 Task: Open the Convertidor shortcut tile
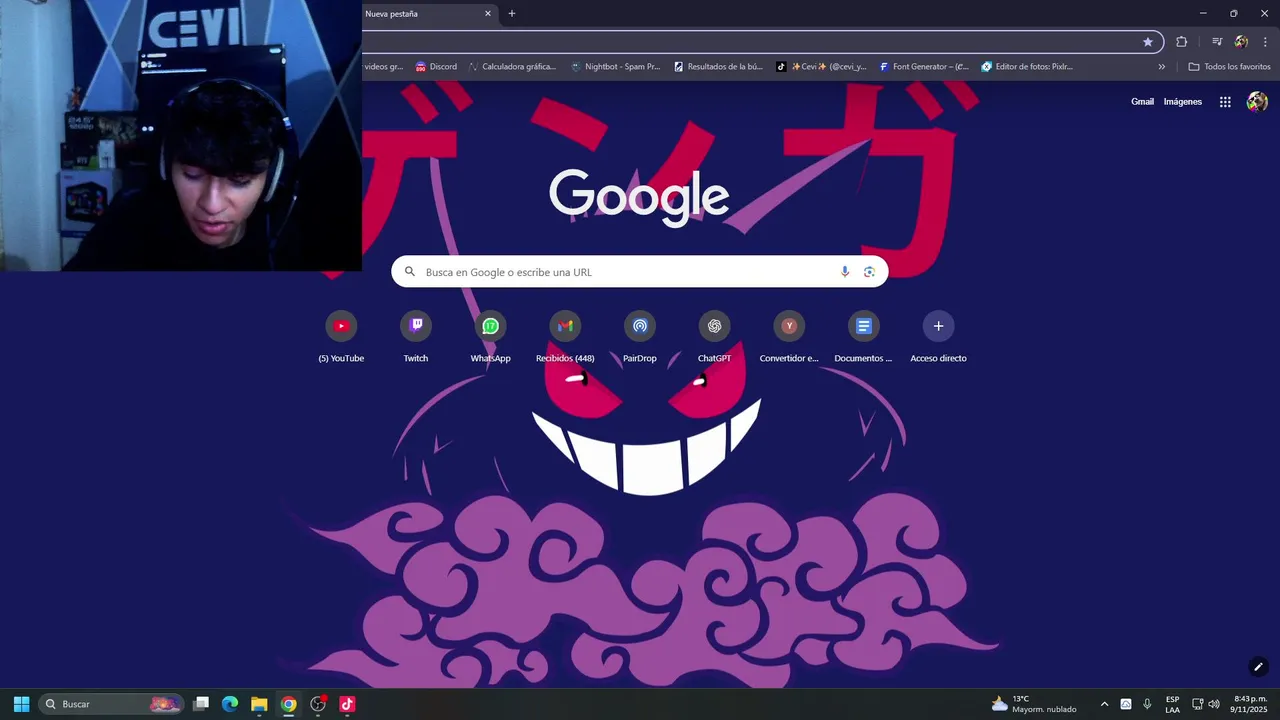[x=789, y=326]
